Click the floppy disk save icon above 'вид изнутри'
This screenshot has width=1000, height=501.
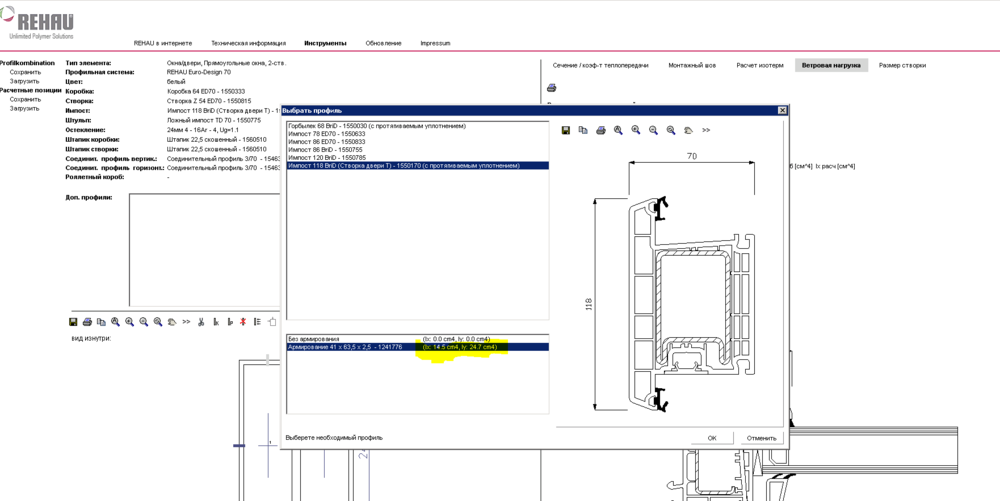click(74, 322)
